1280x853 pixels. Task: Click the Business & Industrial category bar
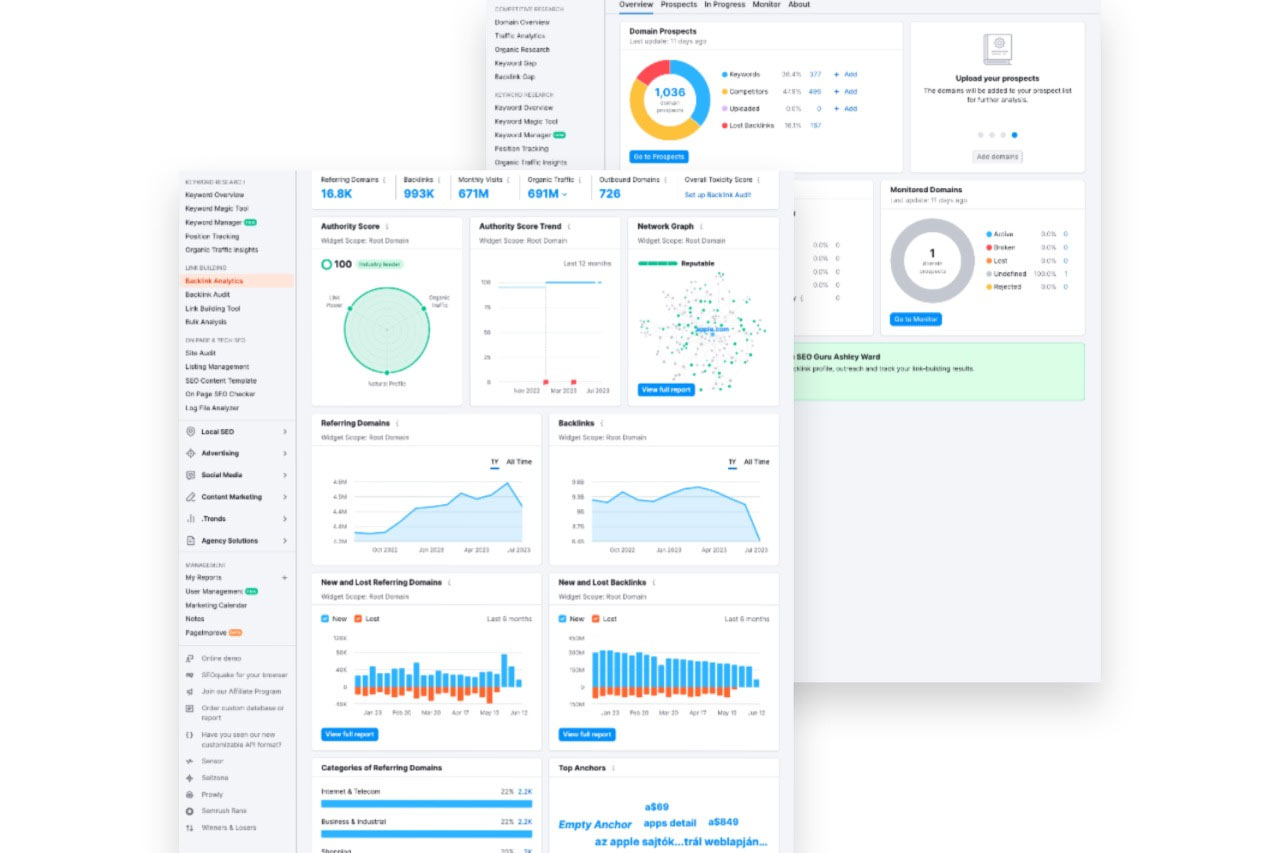(x=427, y=833)
